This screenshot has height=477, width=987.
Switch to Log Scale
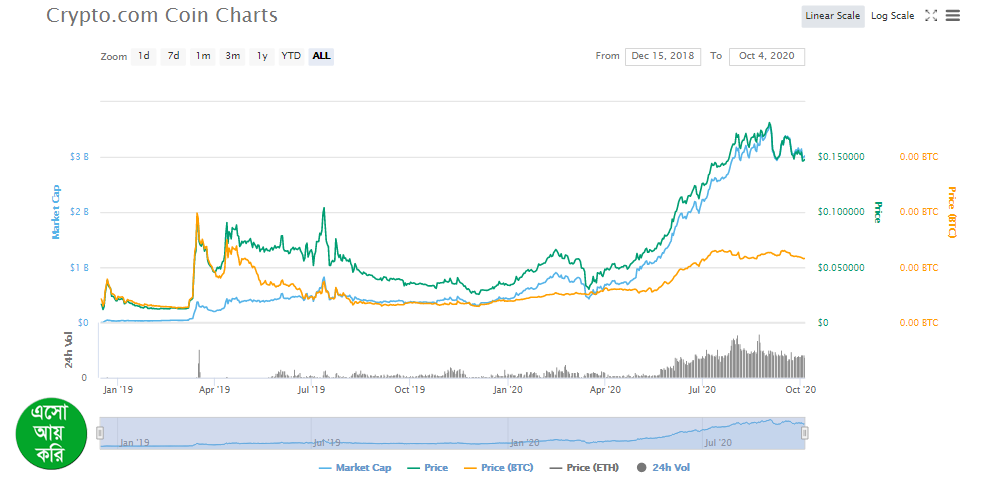[892, 16]
